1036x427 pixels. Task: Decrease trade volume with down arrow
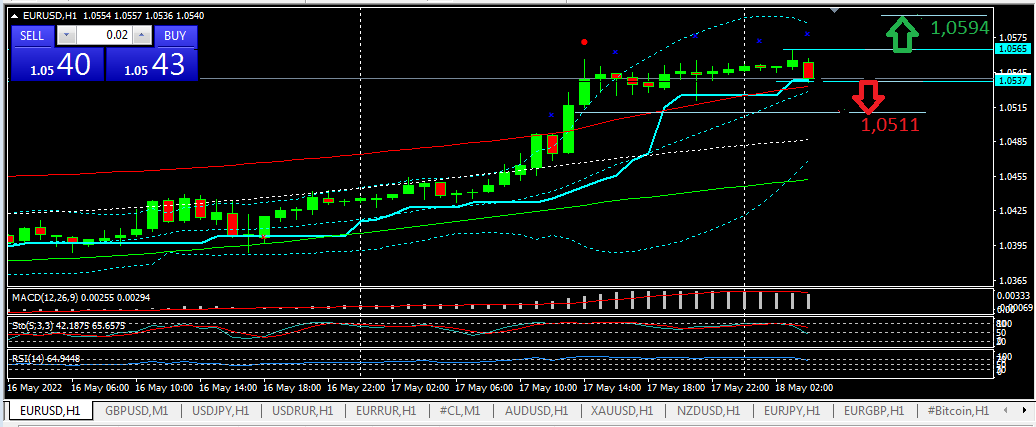pyautogui.click(x=66, y=35)
